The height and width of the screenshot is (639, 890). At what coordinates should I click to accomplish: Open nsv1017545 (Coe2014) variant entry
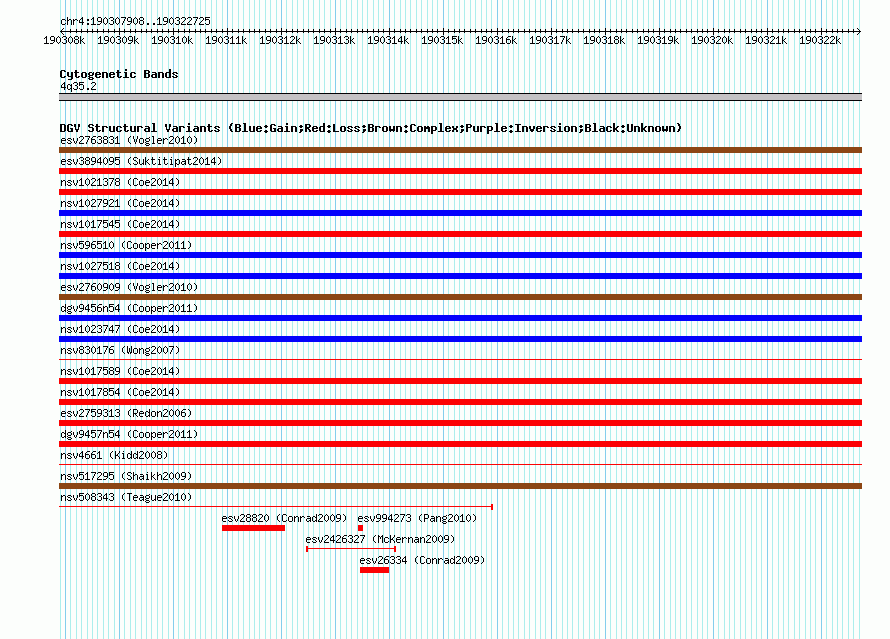point(120,224)
